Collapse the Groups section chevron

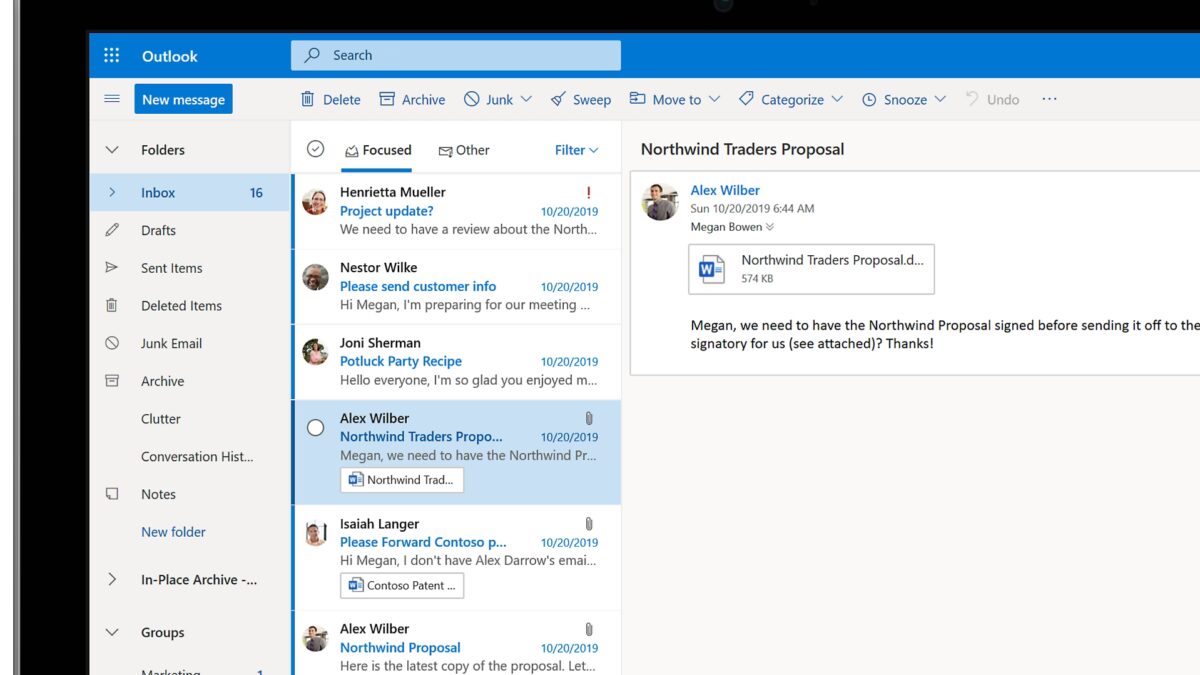pos(112,633)
